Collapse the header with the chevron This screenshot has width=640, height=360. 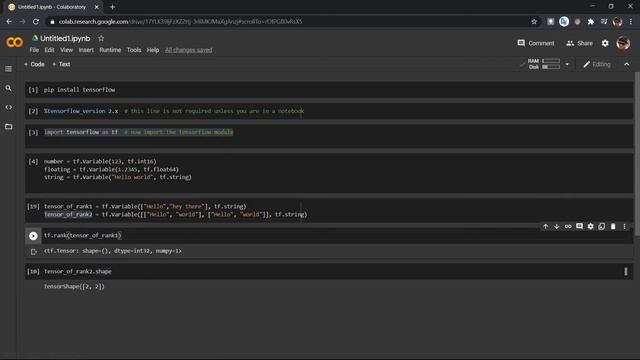click(627, 64)
